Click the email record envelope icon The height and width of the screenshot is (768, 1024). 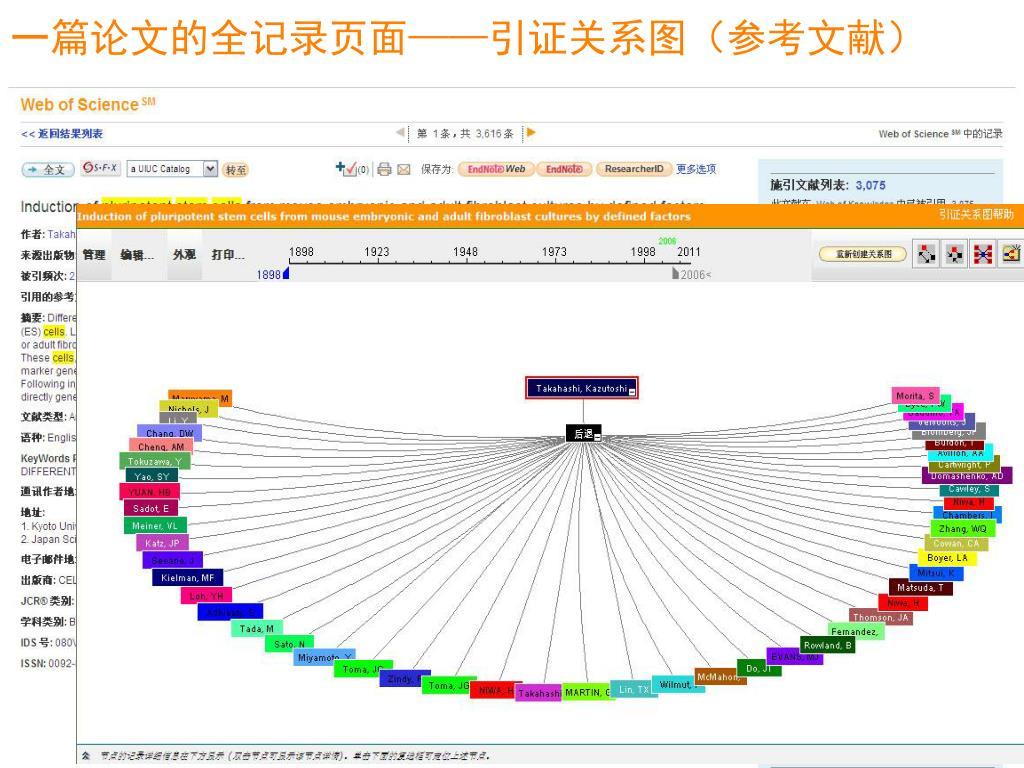coord(404,170)
